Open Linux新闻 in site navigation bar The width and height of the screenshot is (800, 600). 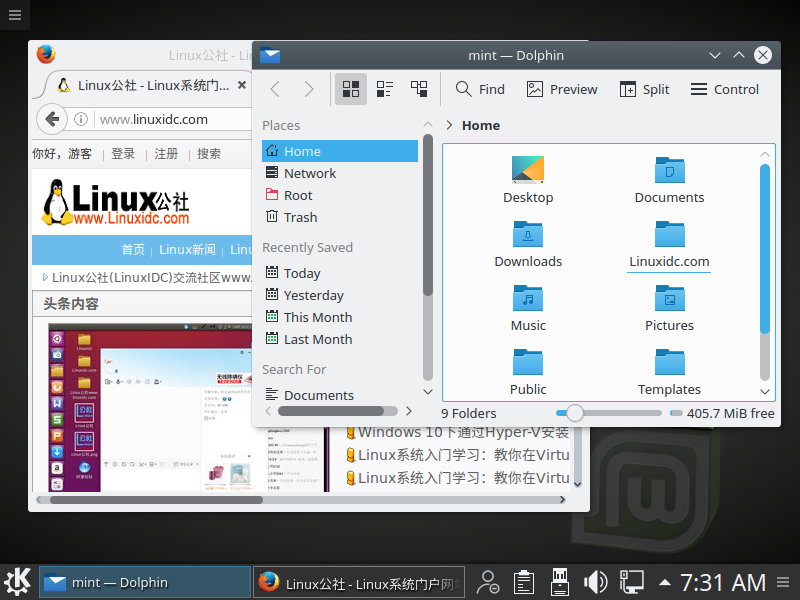187,249
